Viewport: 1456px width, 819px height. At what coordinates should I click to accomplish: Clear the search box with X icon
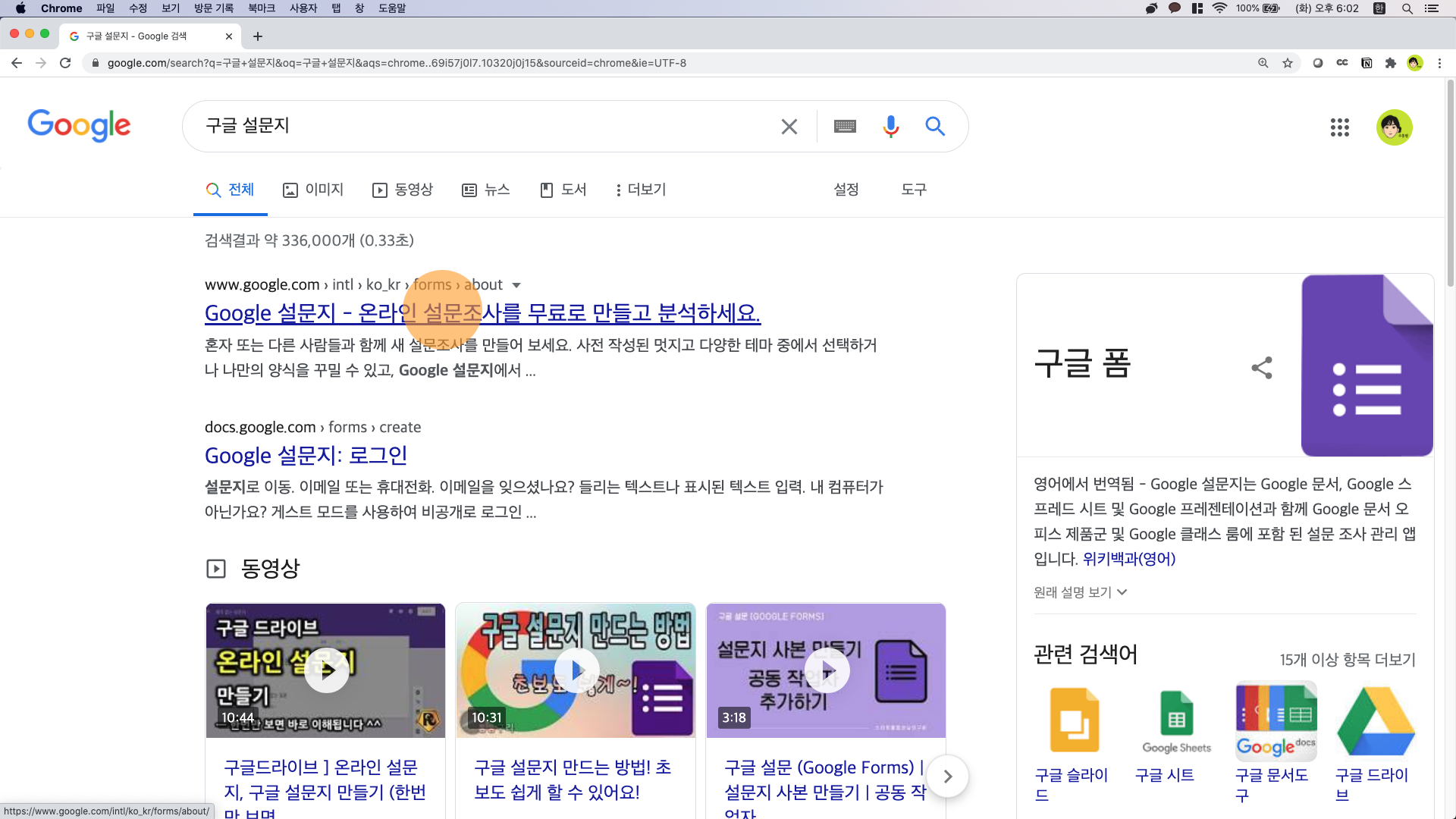(x=789, y=127)
